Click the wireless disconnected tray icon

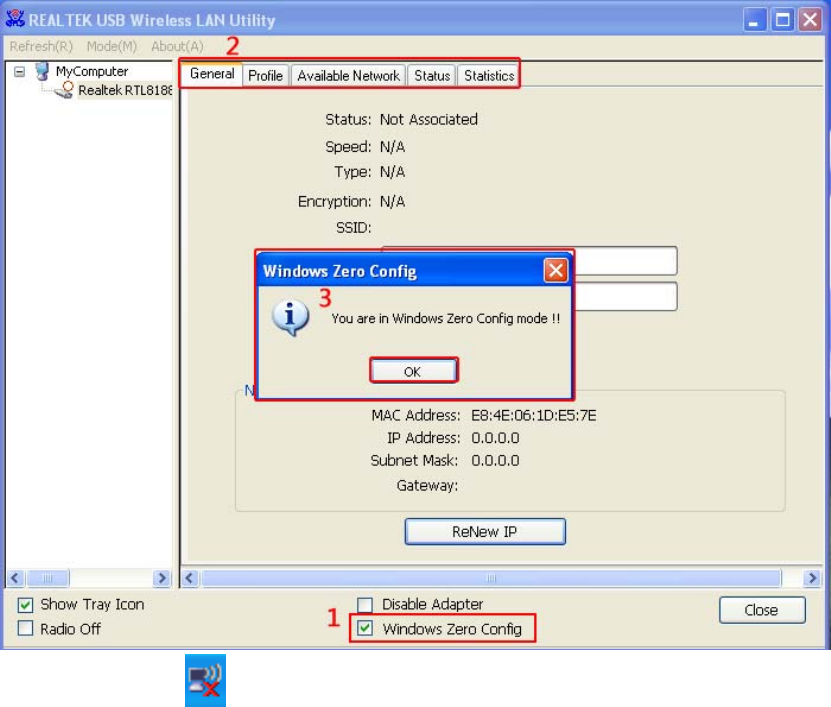205,681
